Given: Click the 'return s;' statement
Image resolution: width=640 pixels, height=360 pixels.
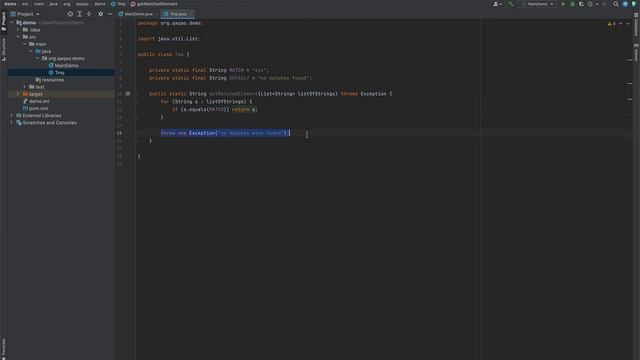Looking at the screenshot, I should (x=244, y=109).
